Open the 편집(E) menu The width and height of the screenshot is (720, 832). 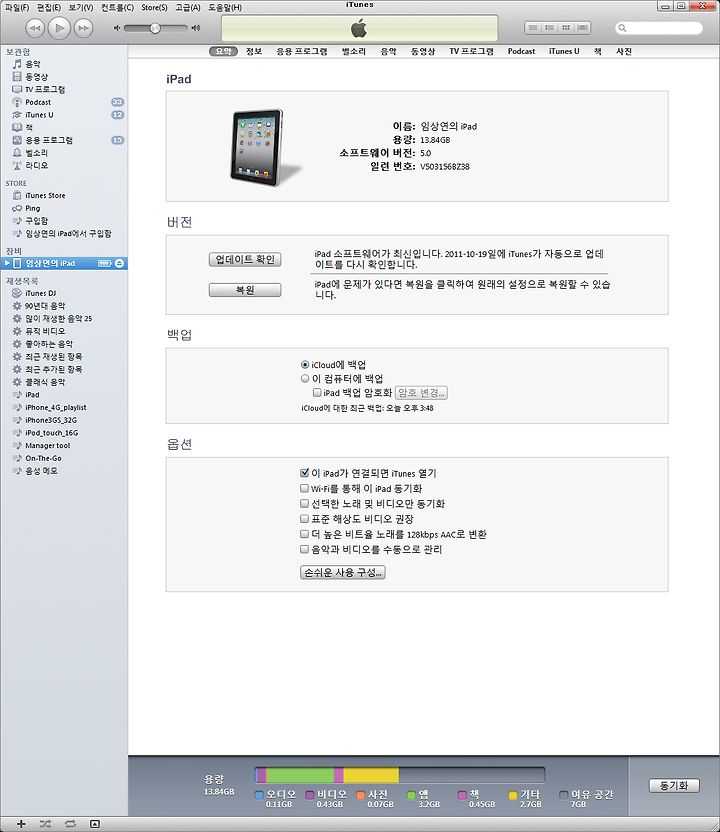pyautogui.click(x=49, y=7)
